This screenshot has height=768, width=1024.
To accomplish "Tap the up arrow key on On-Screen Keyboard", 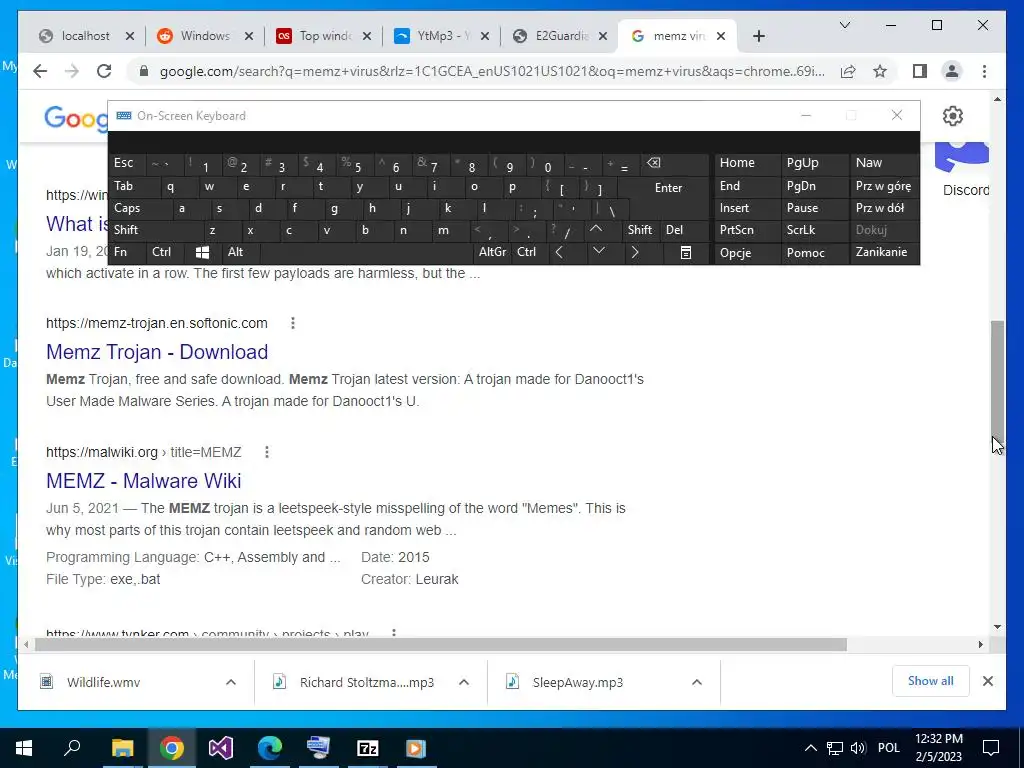I will click(596, 230).
